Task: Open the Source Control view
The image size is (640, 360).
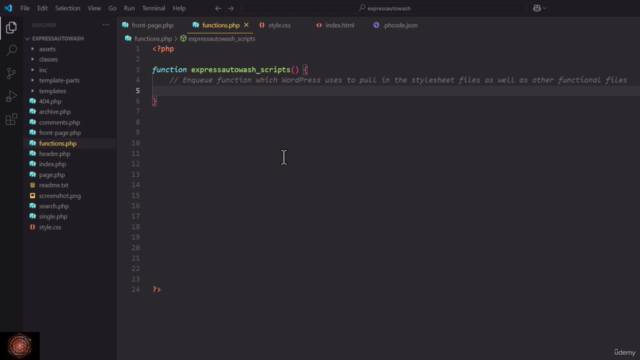Action: (11, 73)
